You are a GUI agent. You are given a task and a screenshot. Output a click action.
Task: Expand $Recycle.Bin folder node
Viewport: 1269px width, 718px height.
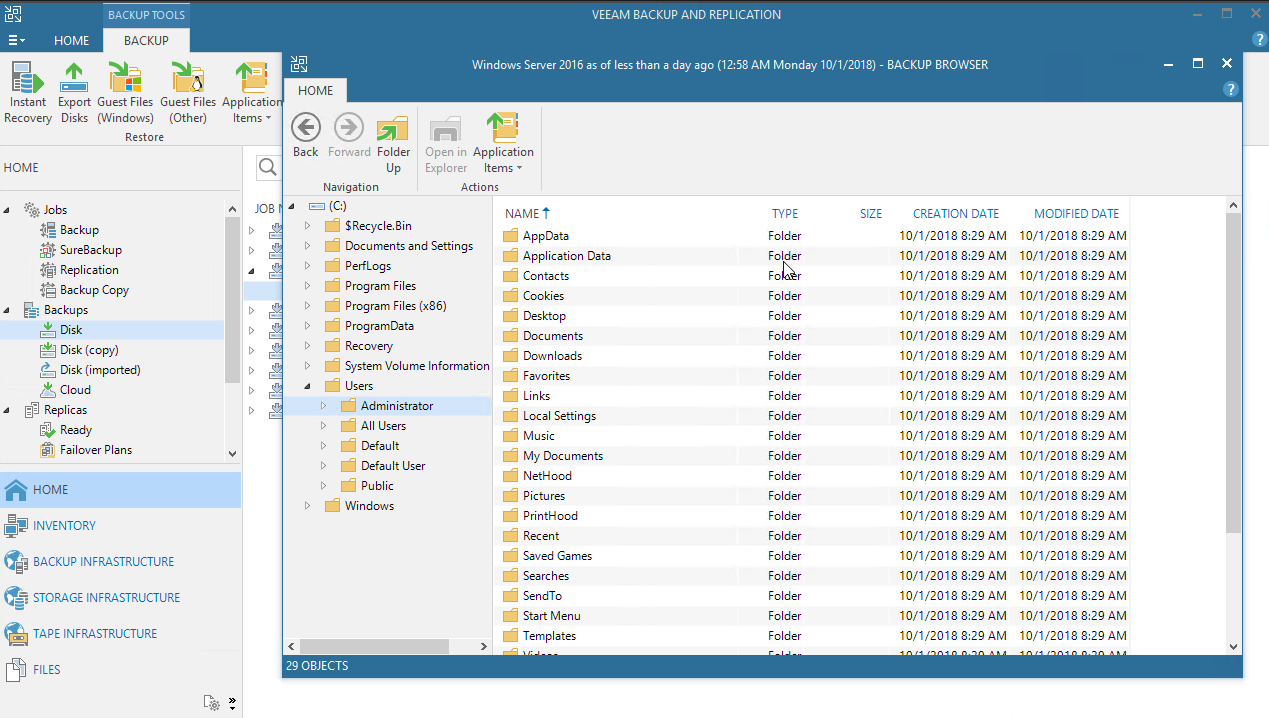tap(308, 226)
